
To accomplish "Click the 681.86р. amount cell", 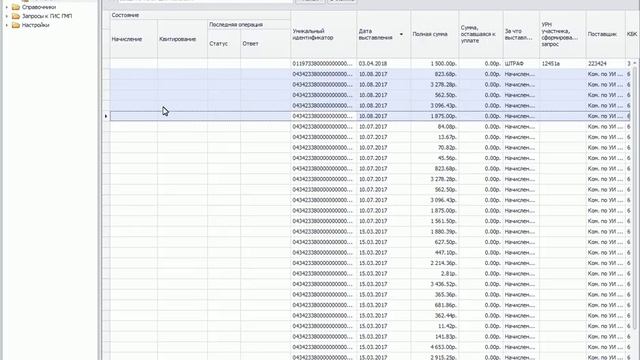I will (x=435, y=305).
